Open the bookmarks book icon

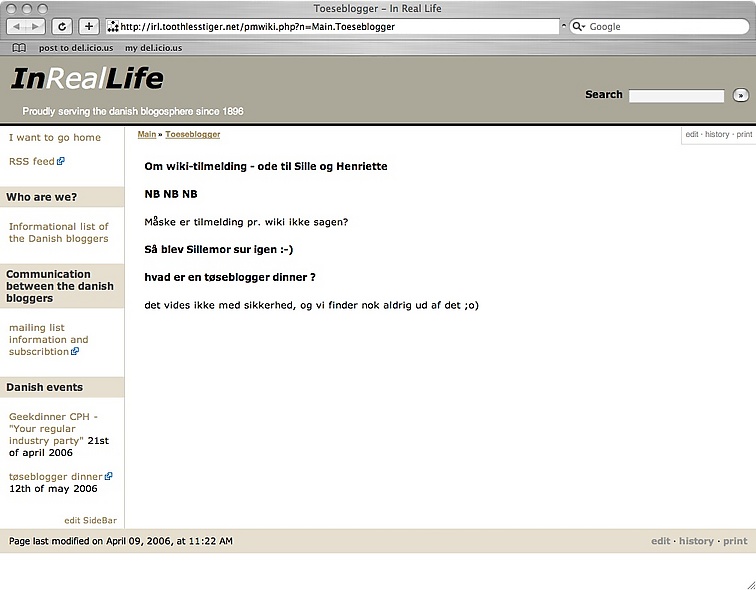click(19, 48)
